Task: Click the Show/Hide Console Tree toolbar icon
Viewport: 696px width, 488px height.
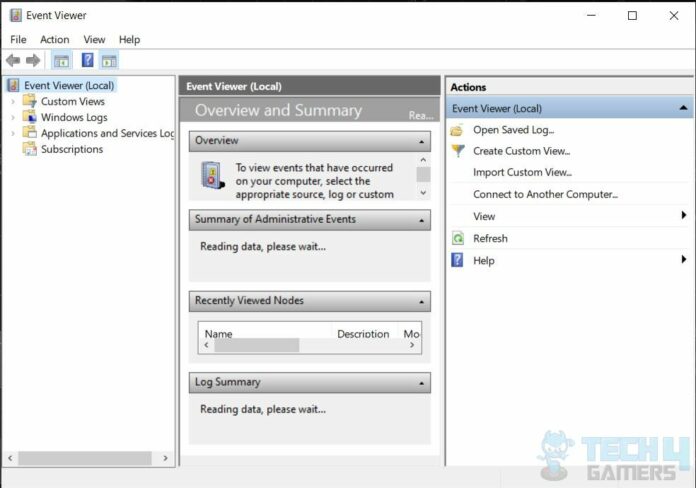Action: 61,61
